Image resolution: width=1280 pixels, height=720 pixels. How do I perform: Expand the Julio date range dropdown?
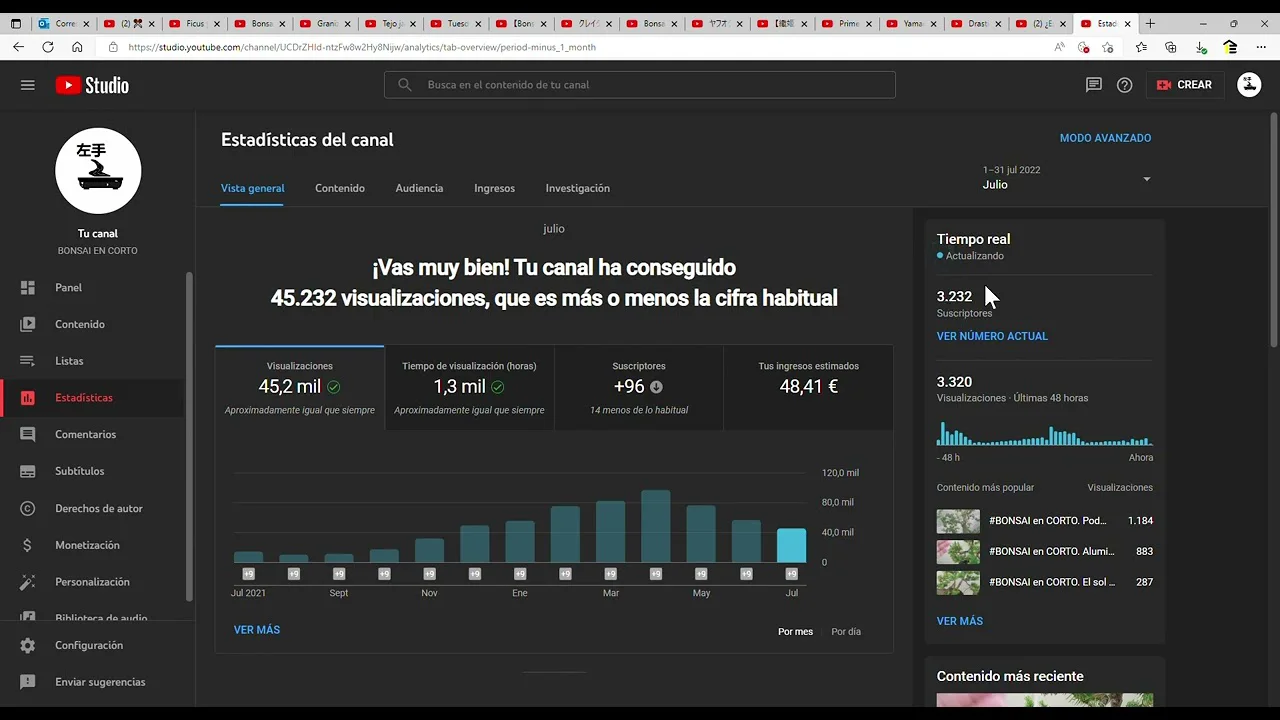(x=1146, y=179)
